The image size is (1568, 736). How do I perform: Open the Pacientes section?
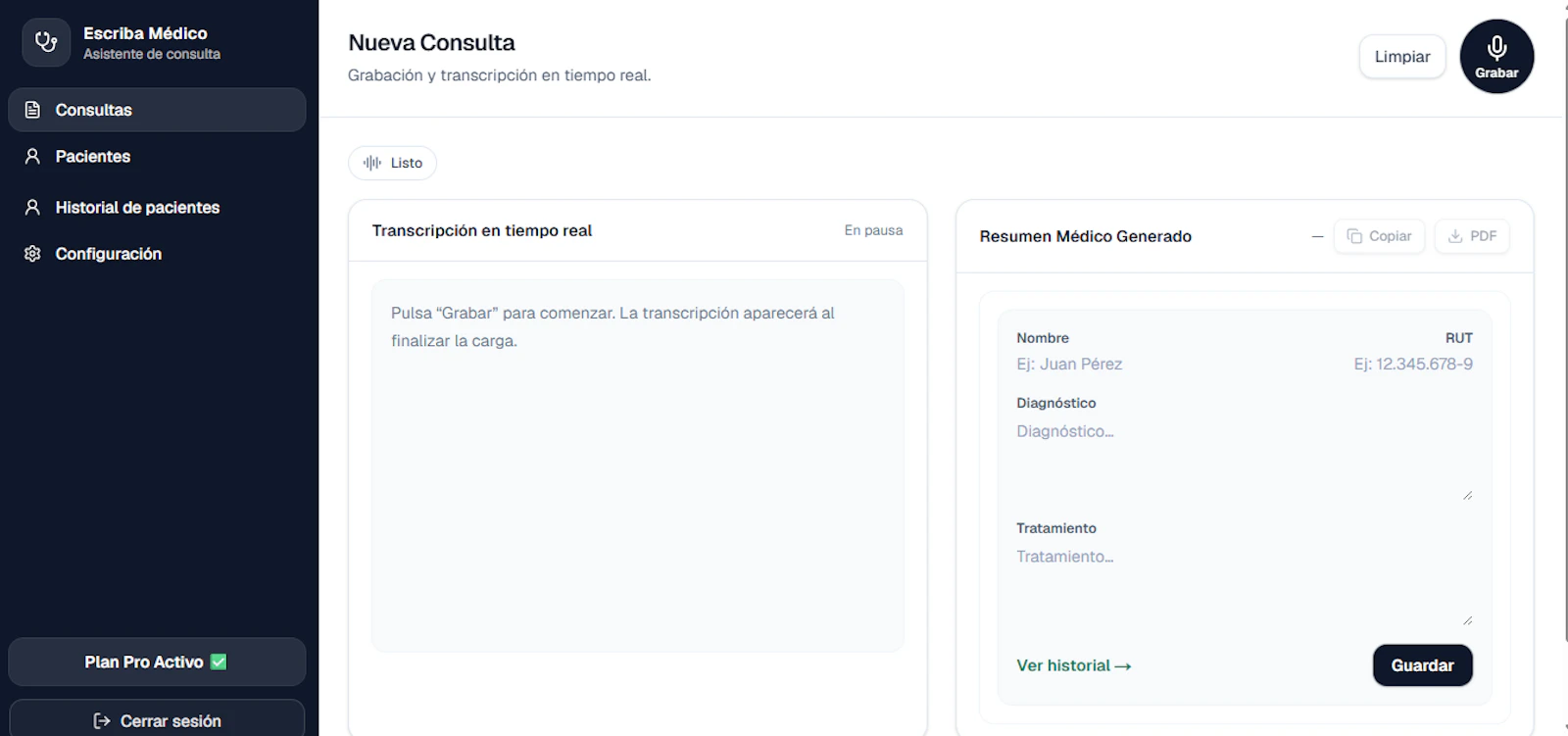(x=157, y=157)
